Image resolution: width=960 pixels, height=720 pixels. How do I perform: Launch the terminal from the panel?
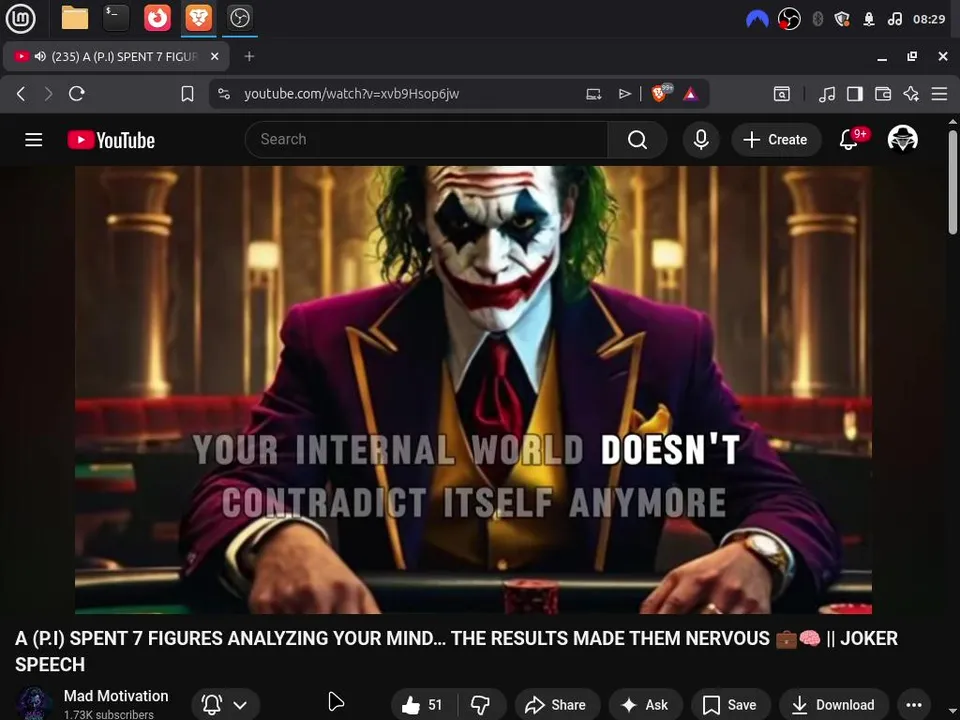[x=116, y=18]
